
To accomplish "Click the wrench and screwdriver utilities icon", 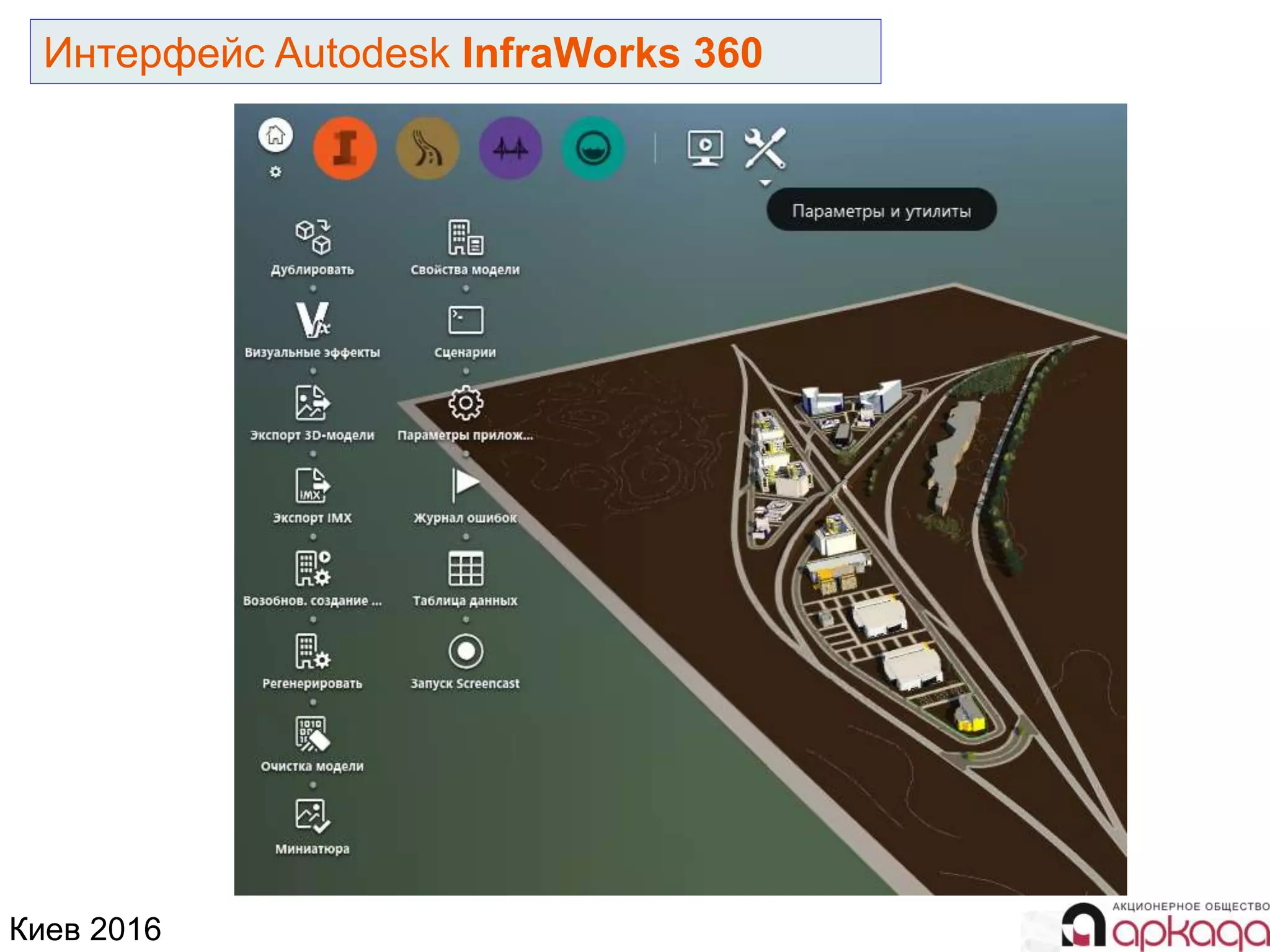I will (x=765, y=148).
